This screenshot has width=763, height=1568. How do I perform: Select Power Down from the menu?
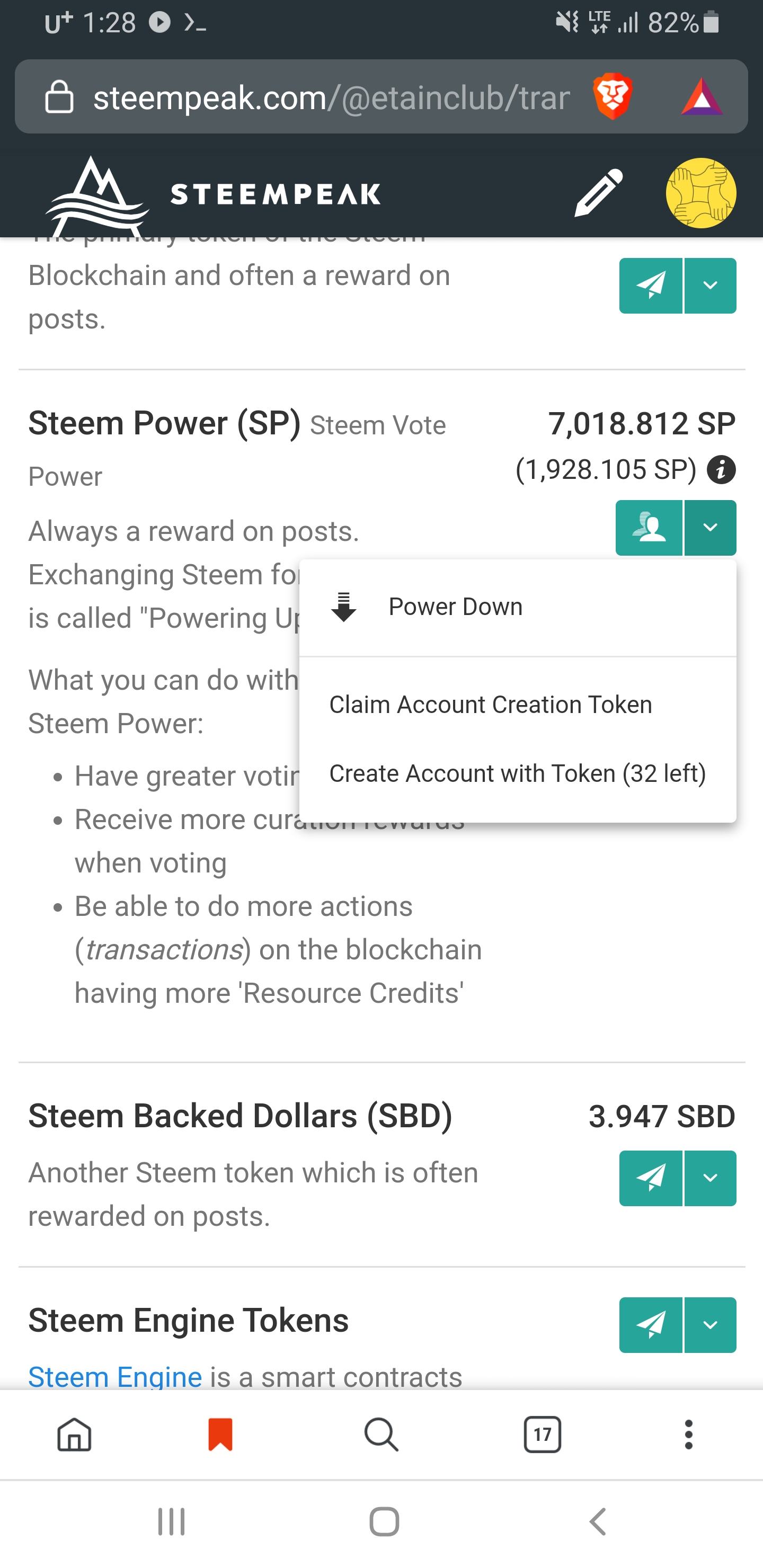[x=455, y=607]
